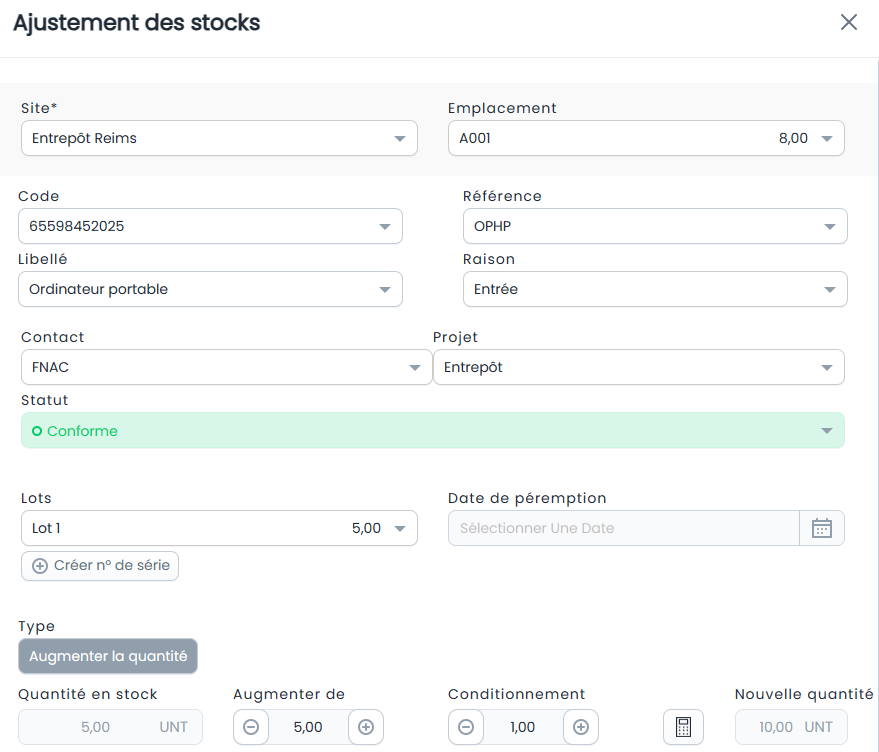Increase Conditionnement with the plus icon
Image resolution: width=879 pixels, height=752 pixels.
pos(581,727)
